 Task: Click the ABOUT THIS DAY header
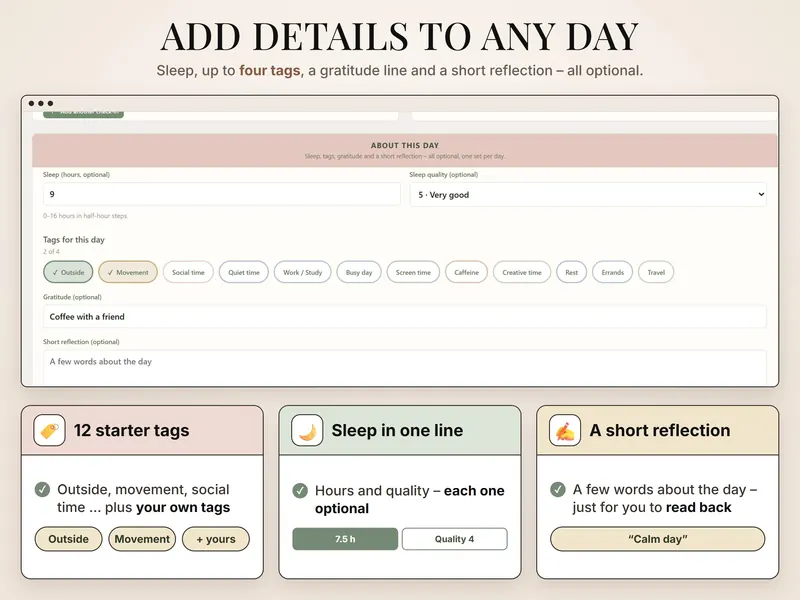point(405,145)
